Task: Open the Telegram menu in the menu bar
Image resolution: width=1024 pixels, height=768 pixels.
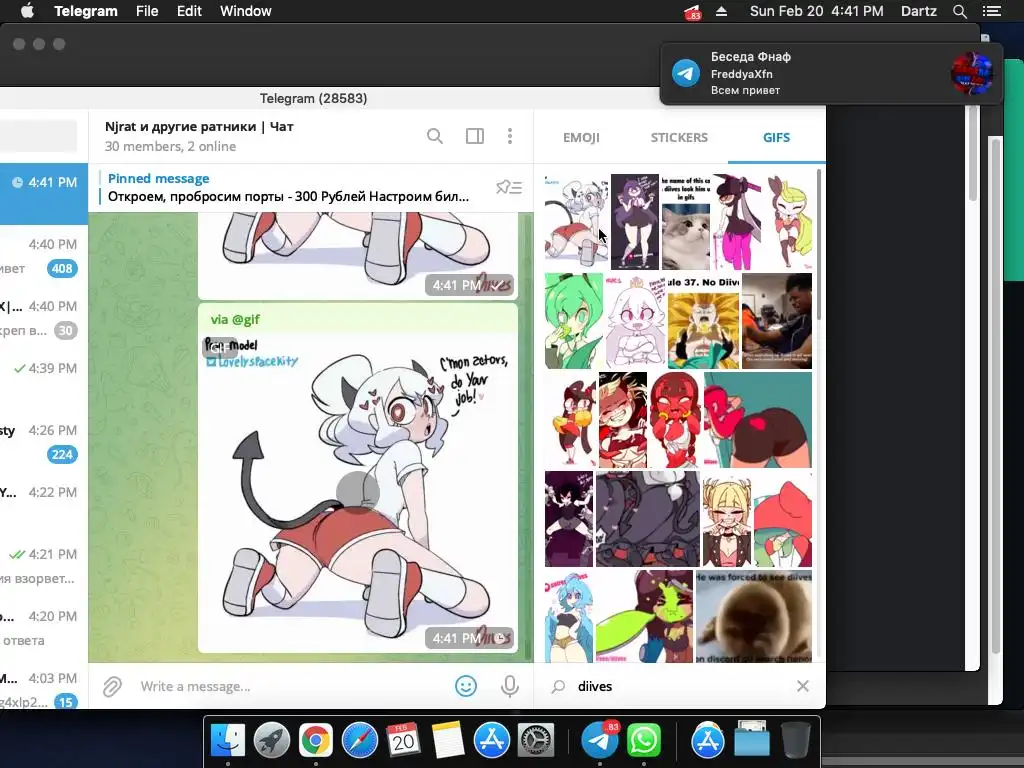Action: point(86,11)
